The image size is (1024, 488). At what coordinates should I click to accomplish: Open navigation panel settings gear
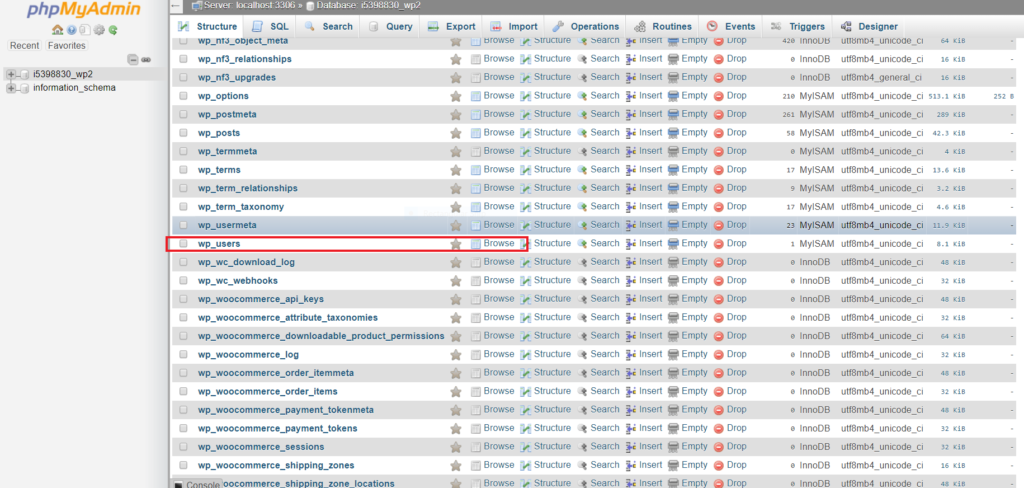pyautogui.click(x=99, y=29)
